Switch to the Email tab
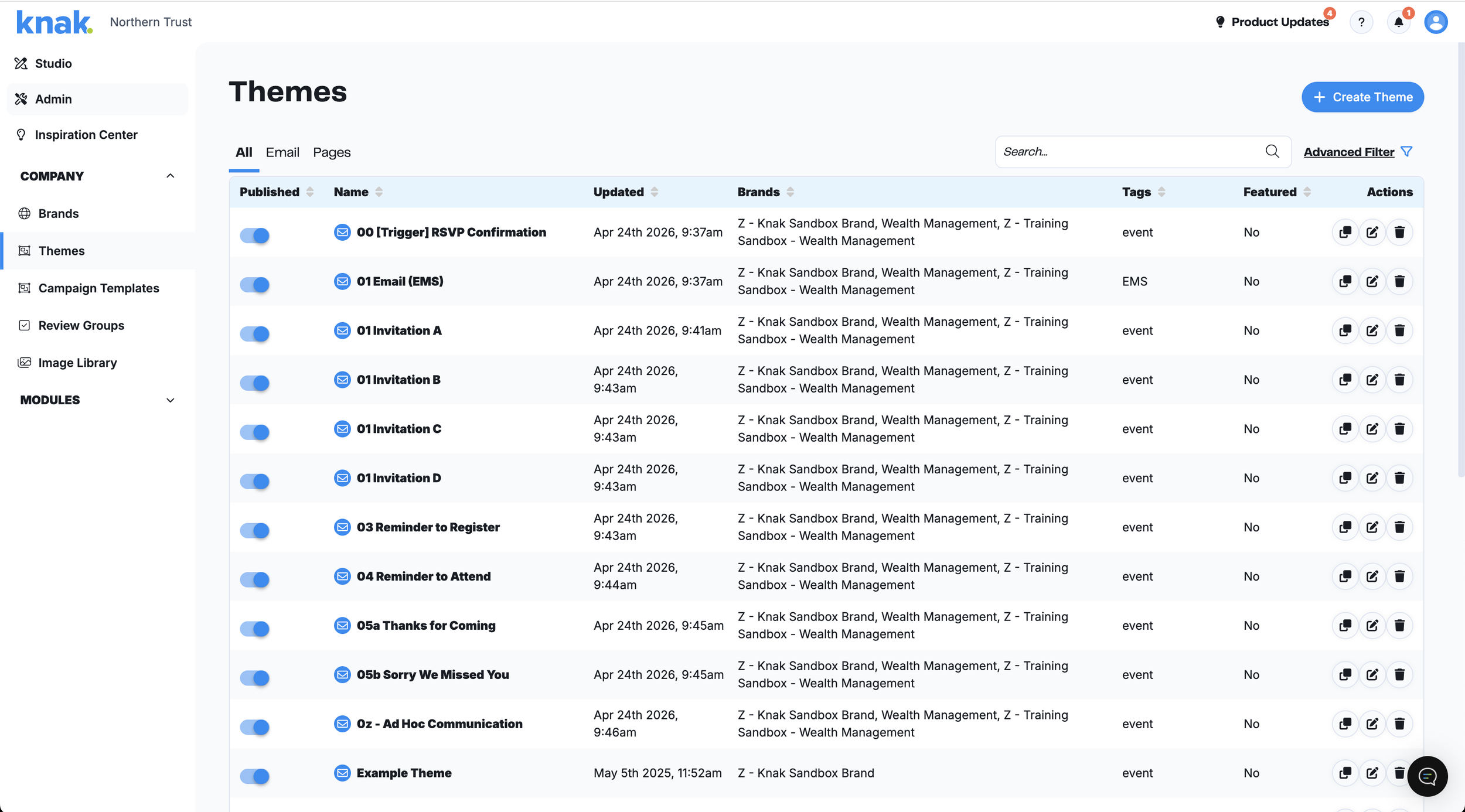The width and height of the screenshot is (1465, 812). [282, 152]
